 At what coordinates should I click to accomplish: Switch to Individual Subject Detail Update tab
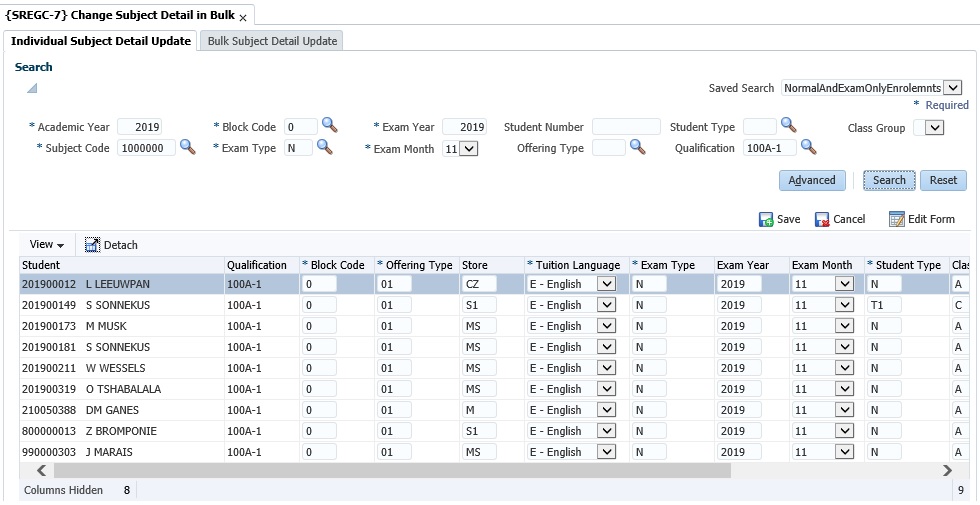101,41
